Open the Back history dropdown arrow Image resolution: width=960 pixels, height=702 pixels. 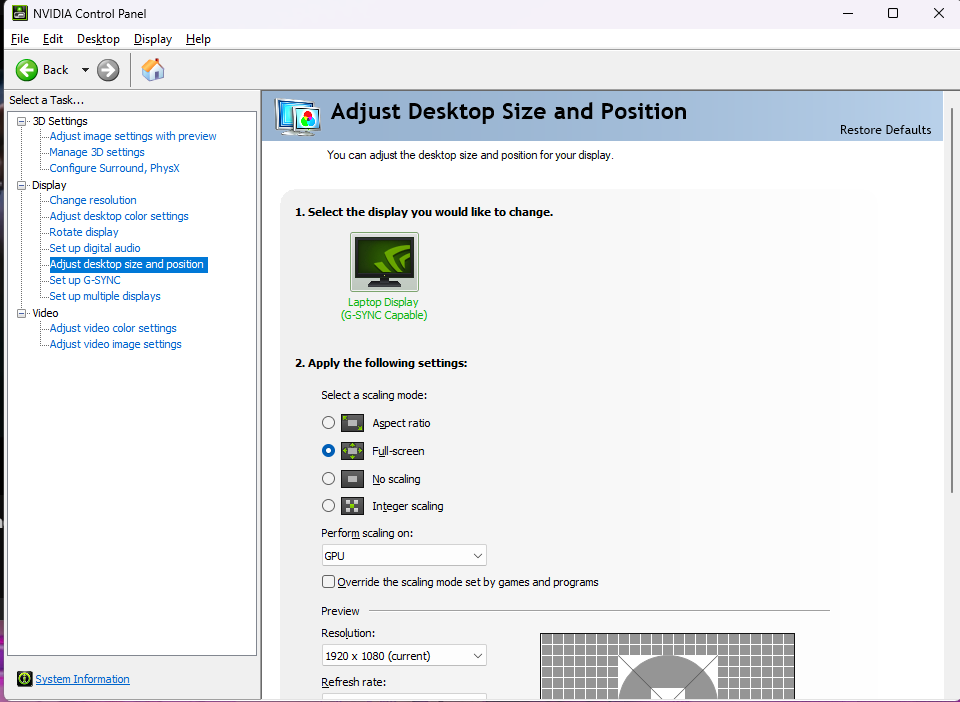pos(85,70)
